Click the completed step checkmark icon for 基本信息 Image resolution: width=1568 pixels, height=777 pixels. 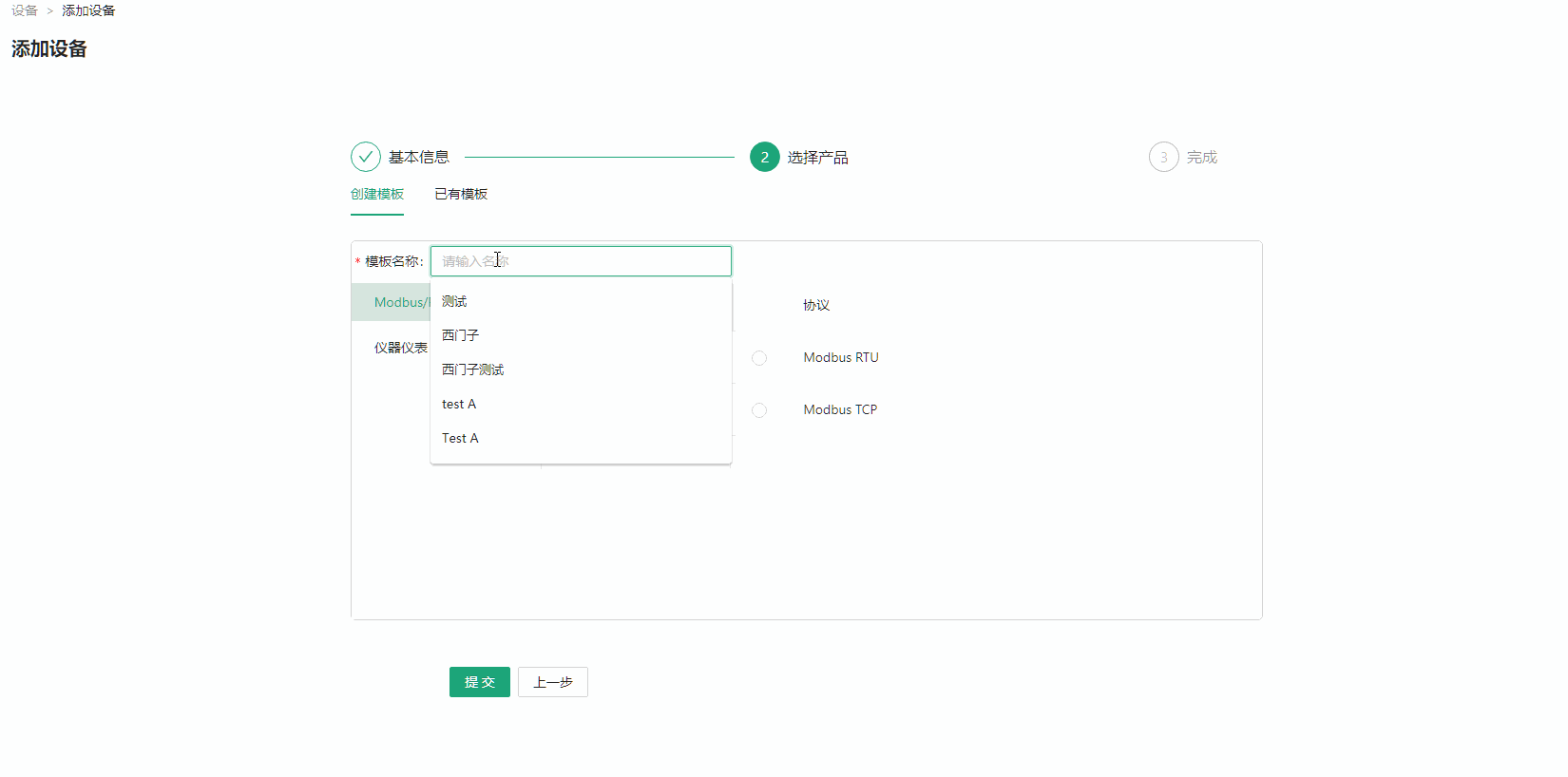[x=366, y=157]
